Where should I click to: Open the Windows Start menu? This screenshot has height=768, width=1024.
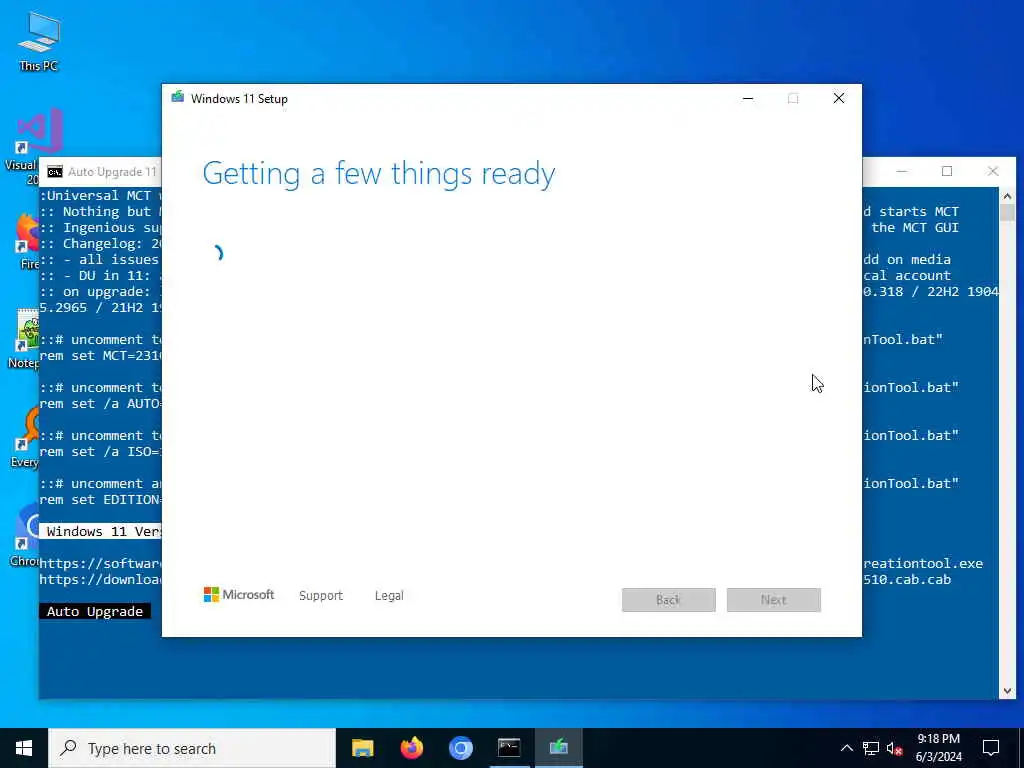coord(24,748)
